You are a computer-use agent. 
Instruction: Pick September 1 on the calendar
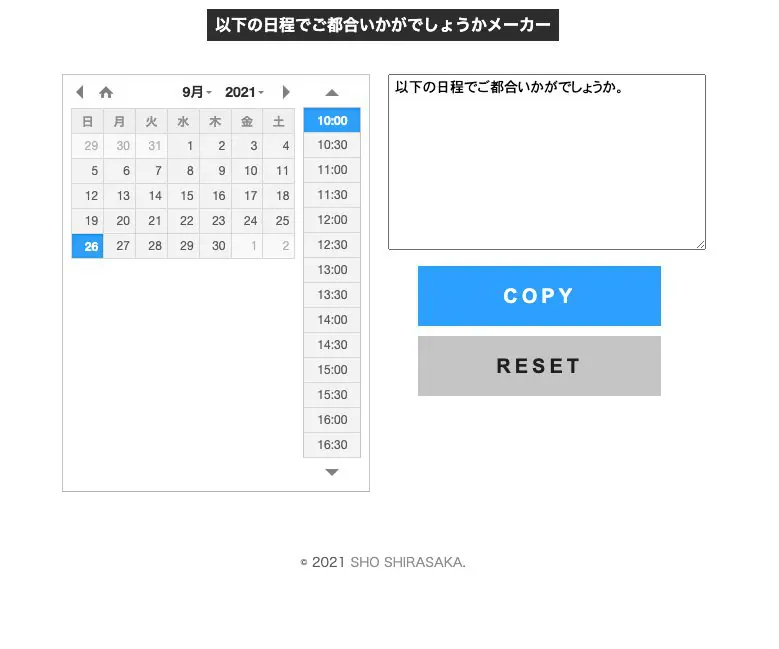coord(184,145)
